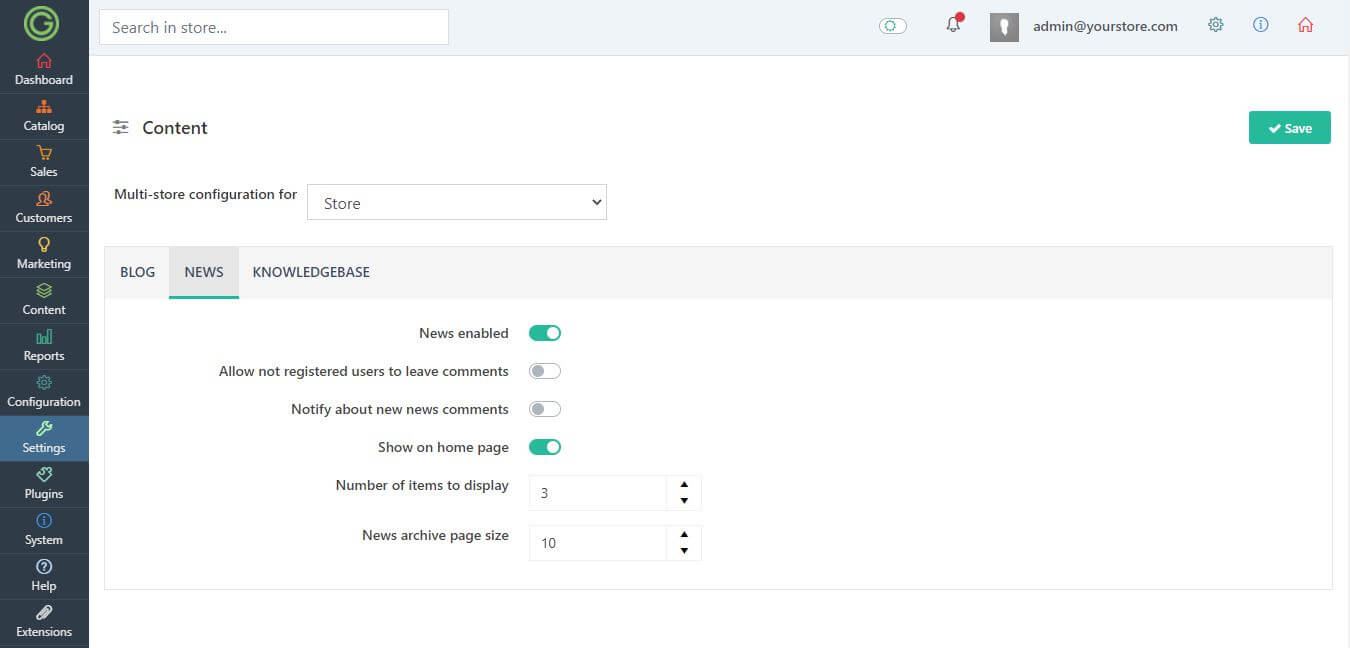Focus the Search in store field

click(x=274, y=27)
